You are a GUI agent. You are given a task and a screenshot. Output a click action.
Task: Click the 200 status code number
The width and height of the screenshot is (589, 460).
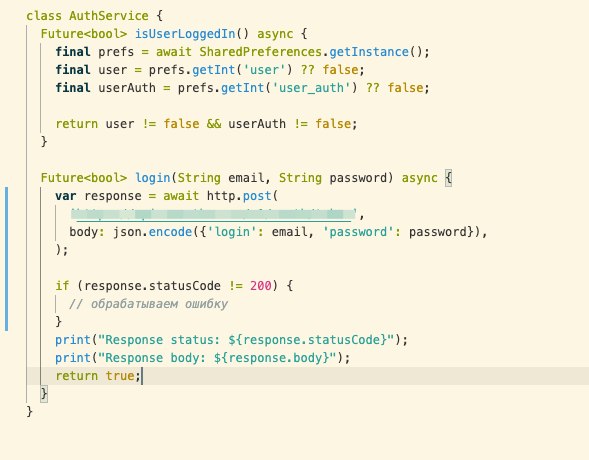(261, 286)
